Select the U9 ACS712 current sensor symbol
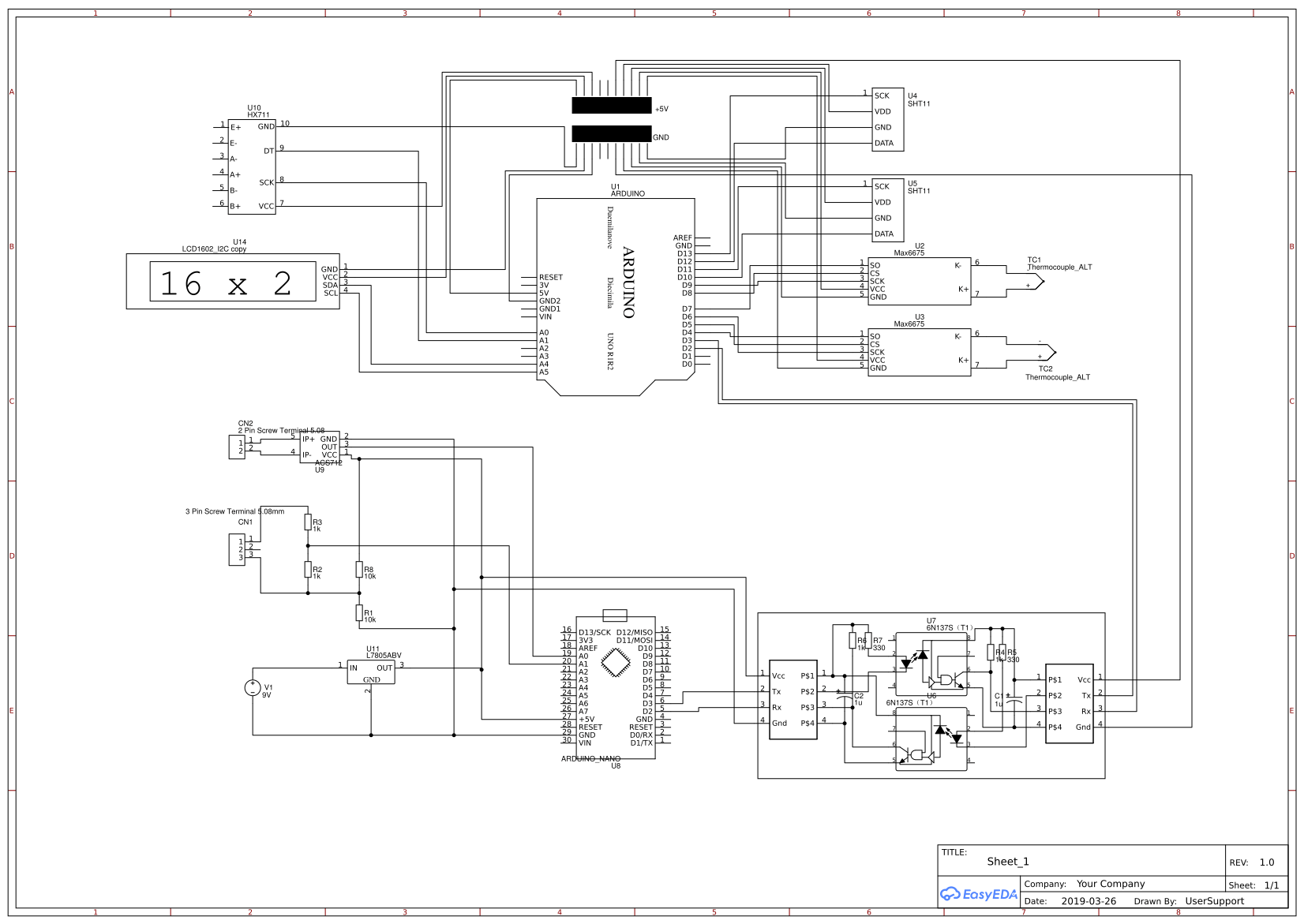The image size is (1304, 924). 320,447
